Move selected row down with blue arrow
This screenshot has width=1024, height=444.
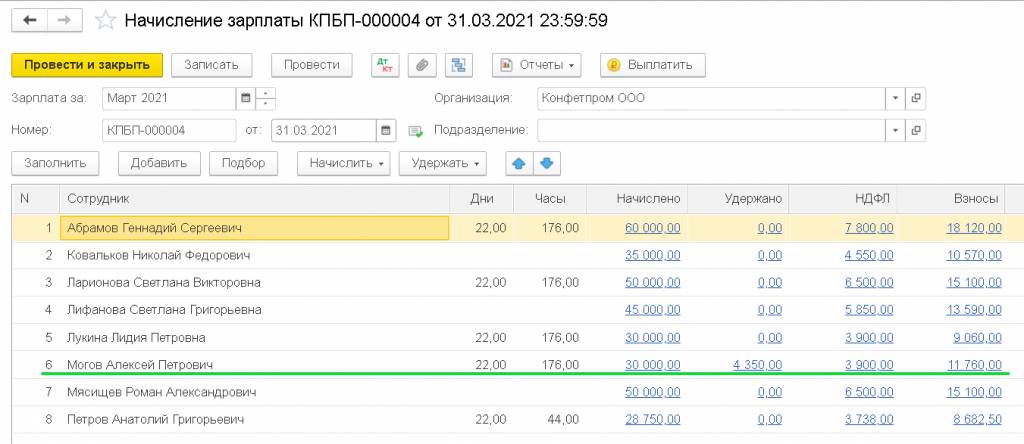[x=547, y=163]
